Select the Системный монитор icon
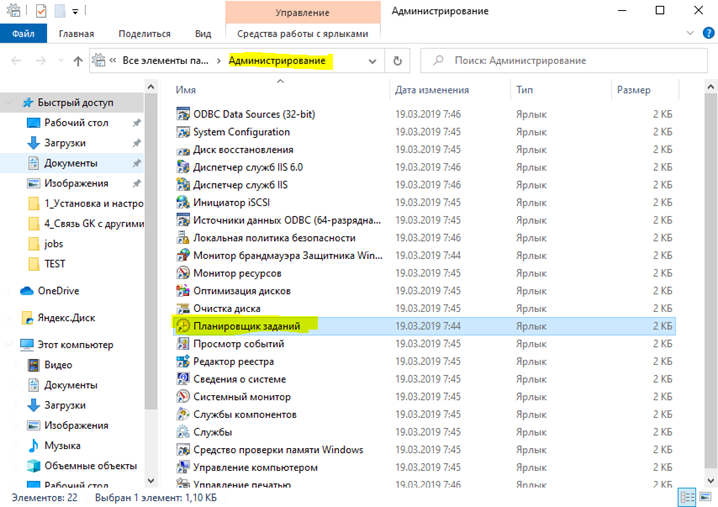Screen dimensions: 718x507 point(183,397)
